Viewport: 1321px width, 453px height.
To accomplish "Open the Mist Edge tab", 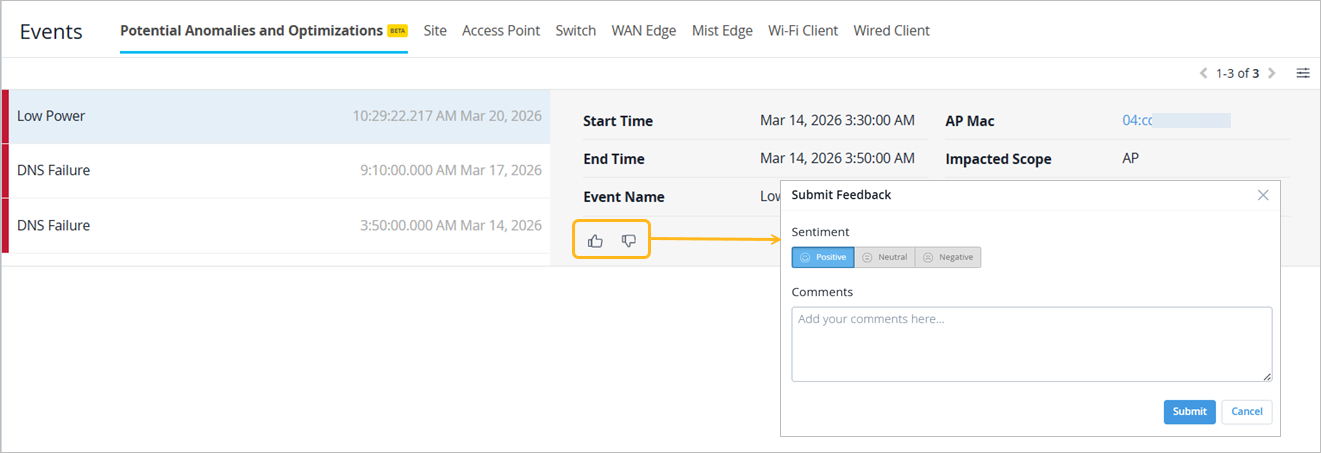I will click(x=722, y=31).
